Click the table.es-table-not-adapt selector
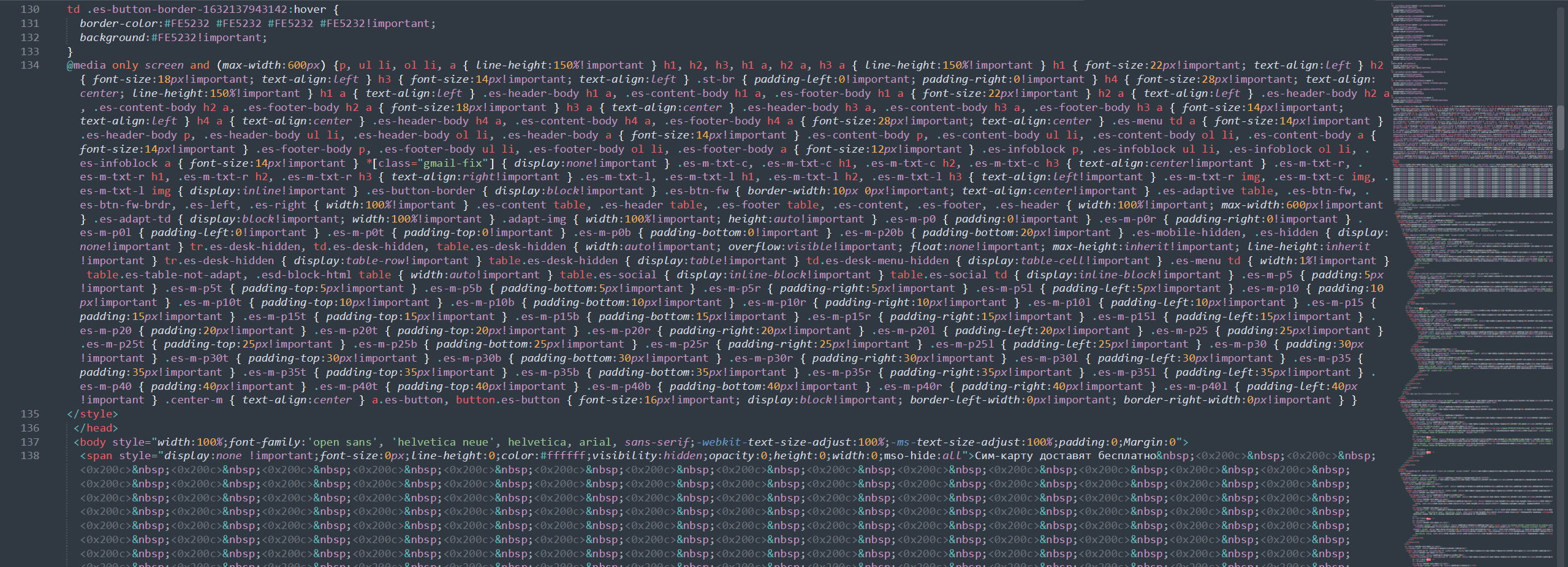The image size is (1568, 567). point(164,275)
